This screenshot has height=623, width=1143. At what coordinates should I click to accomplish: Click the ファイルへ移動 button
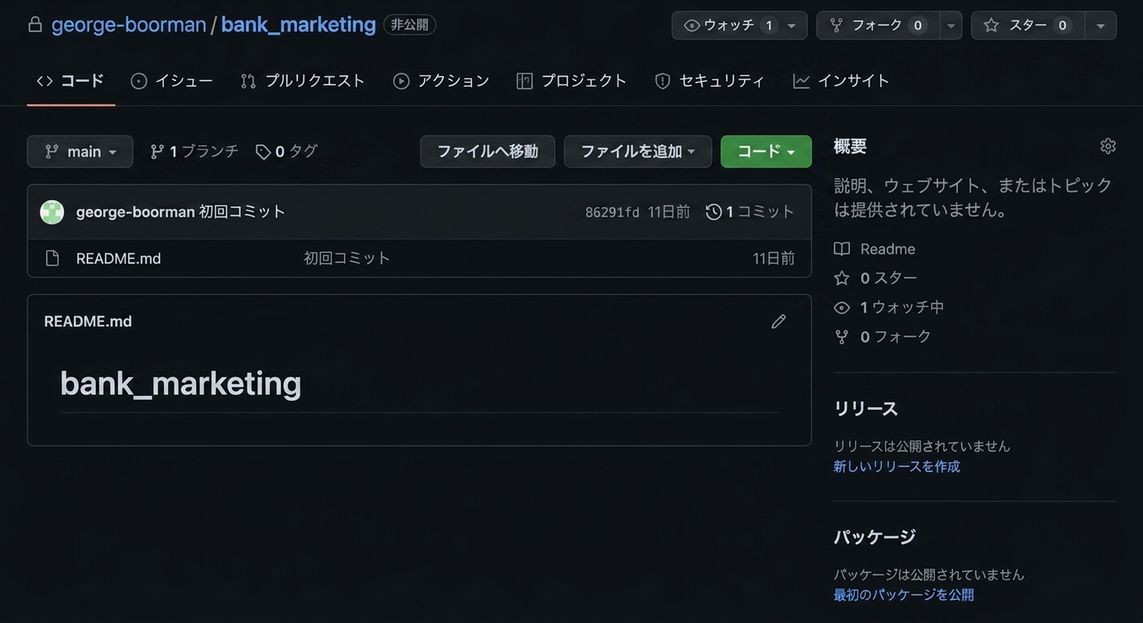[488, 152]
